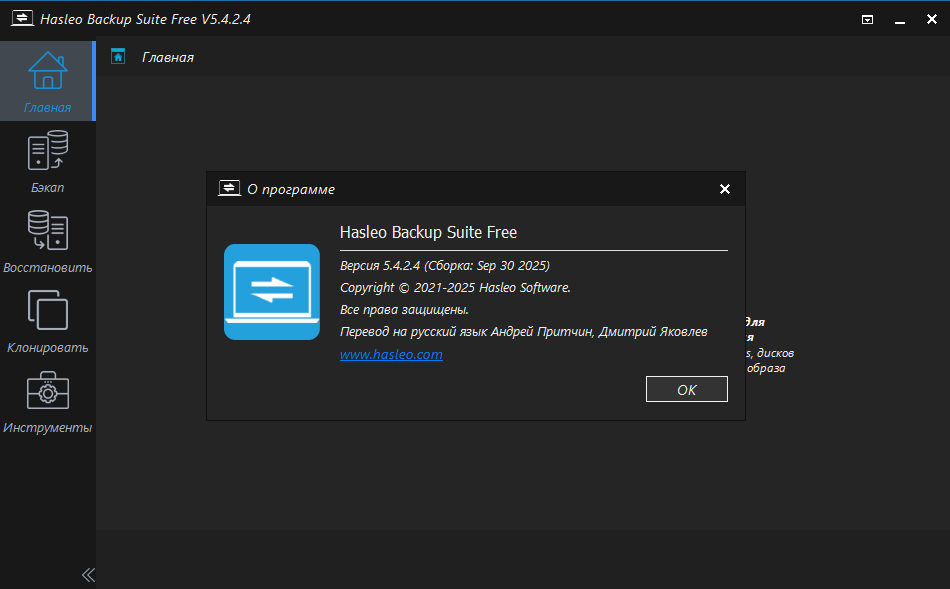Click the Версия 5.4.2.4 build text
This screenshot has height=589, width=950.
(445, 266)
